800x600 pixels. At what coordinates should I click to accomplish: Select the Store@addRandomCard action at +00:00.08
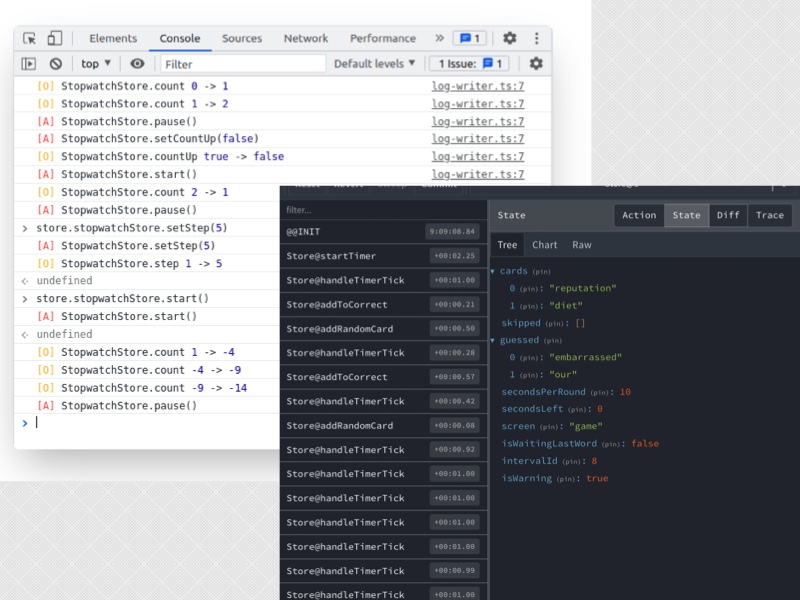[x=383, y=426]
